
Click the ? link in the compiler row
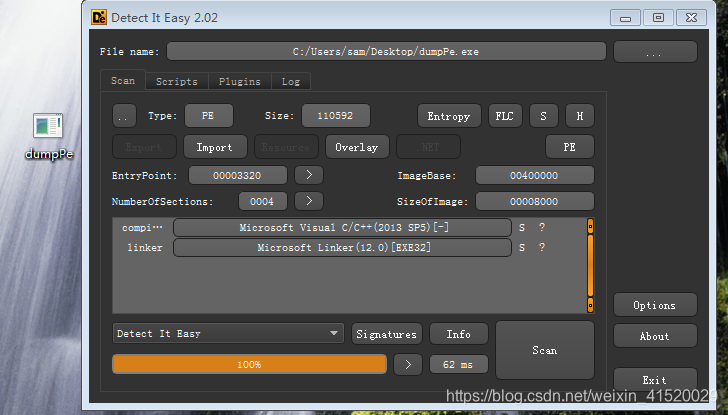542,227
